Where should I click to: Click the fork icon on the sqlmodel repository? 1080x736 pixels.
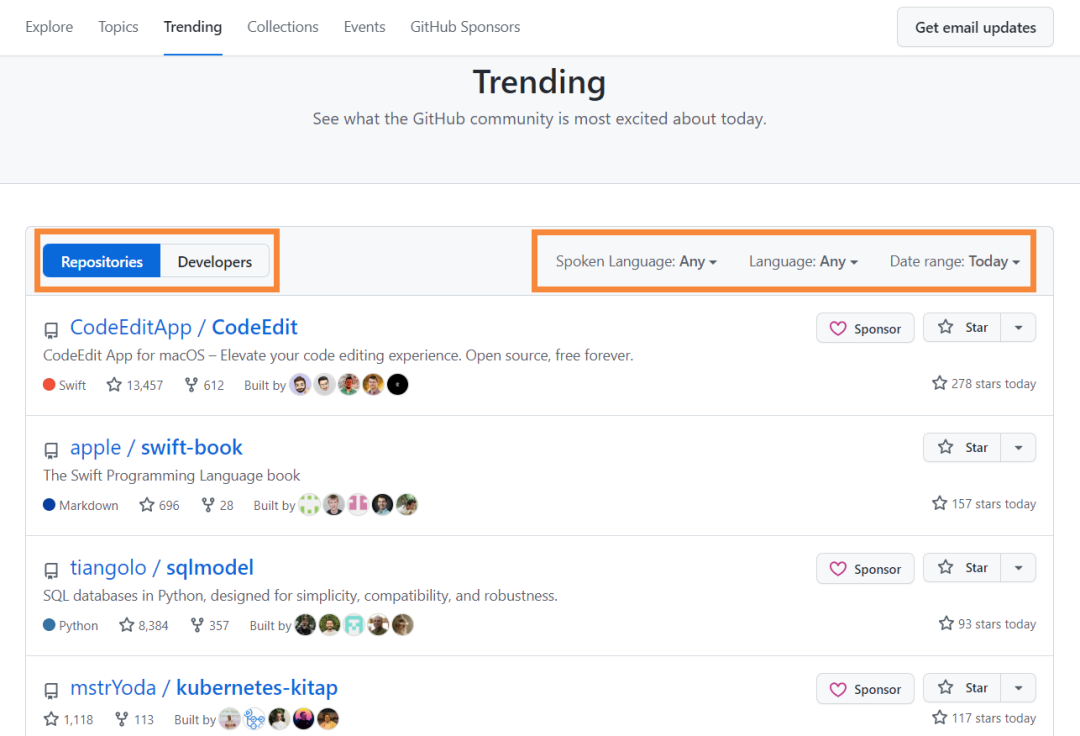click(x=197, y=624)
